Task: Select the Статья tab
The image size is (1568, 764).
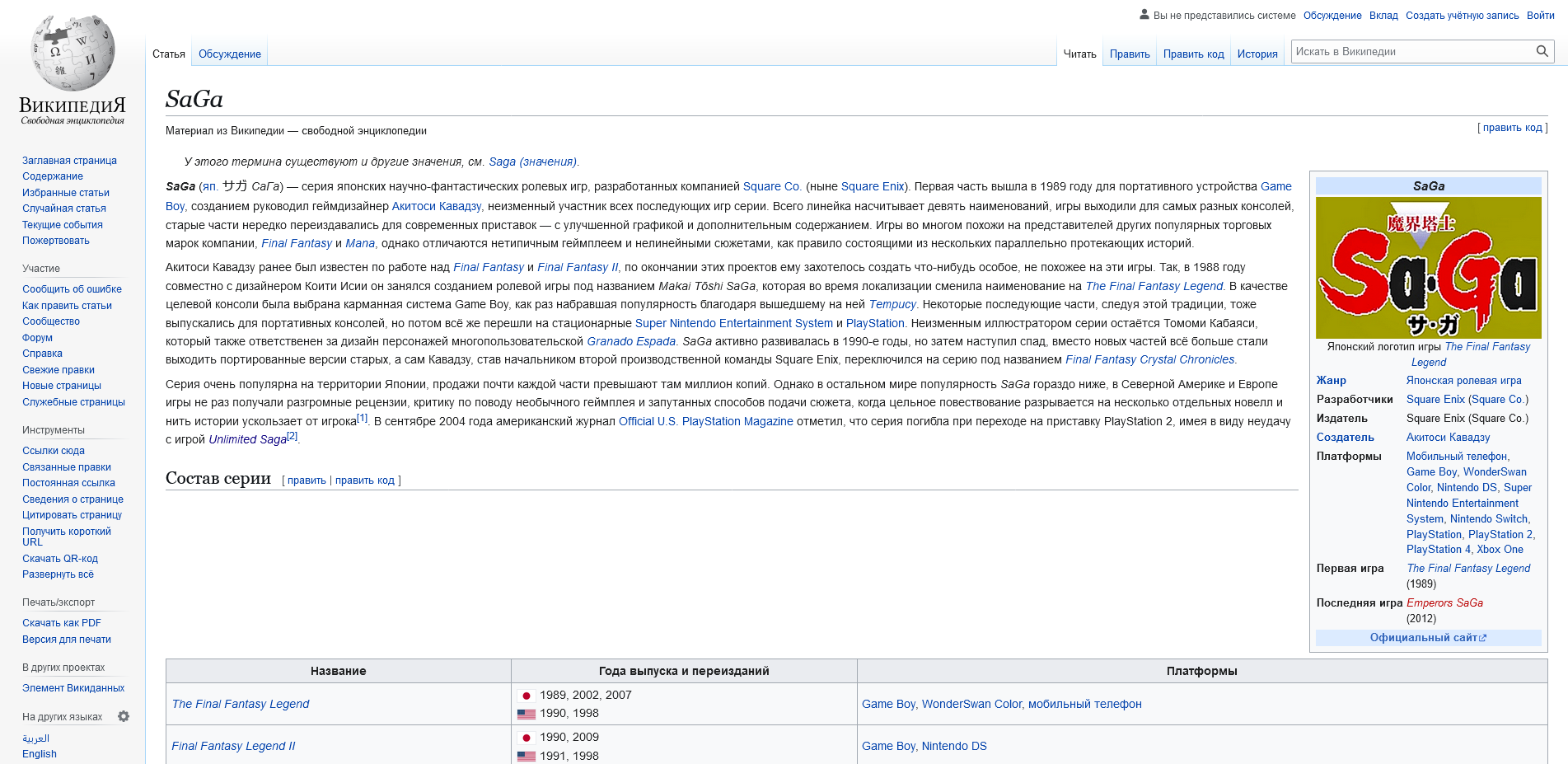Action: pyautogui.click(x=169, y=54)
